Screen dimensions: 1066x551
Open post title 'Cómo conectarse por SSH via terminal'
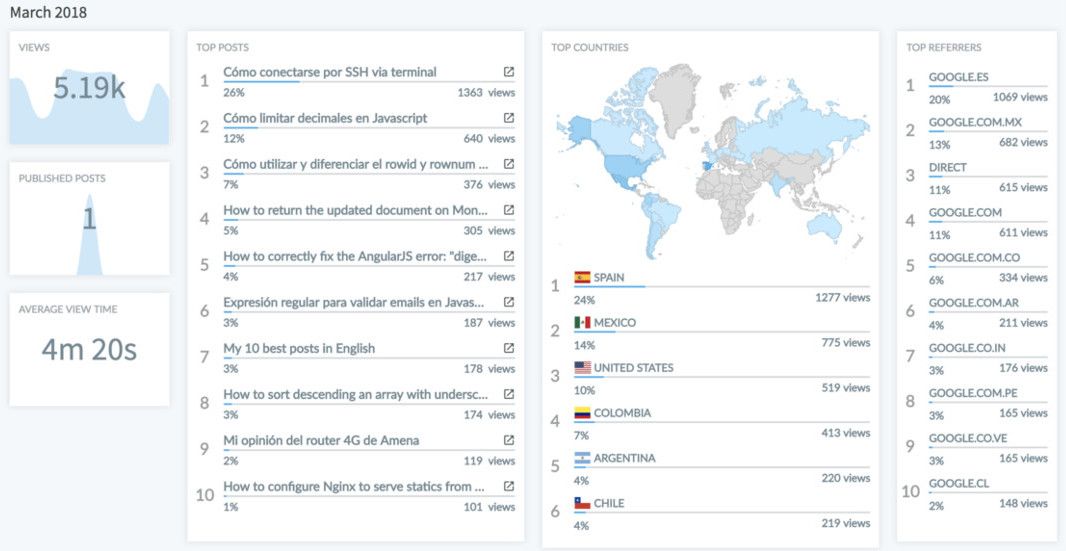(x=330, y=72)
